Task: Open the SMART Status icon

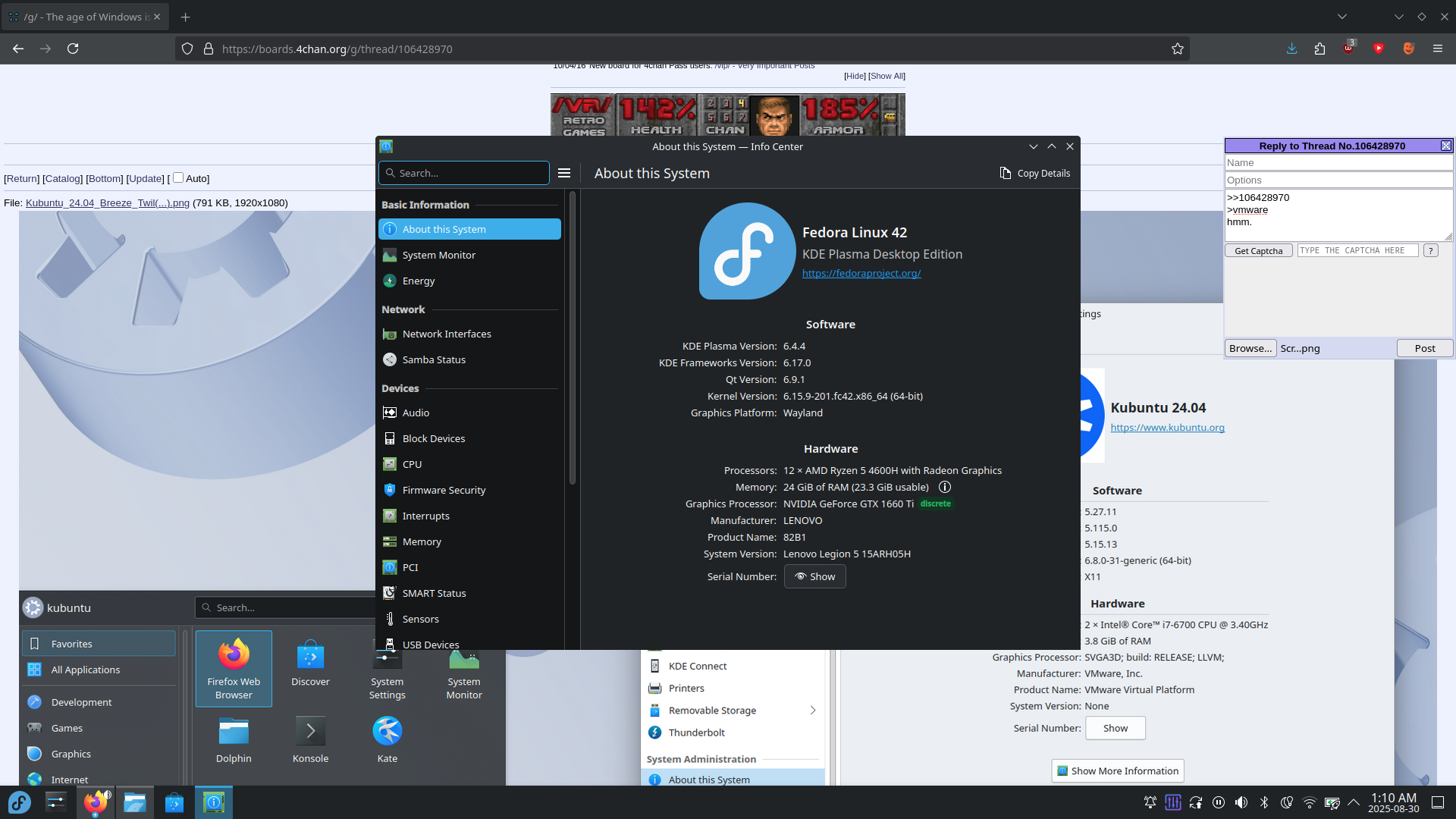Action: (389, 593)
